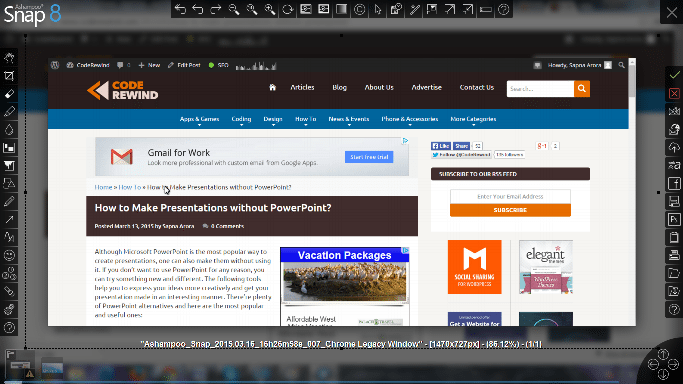Image resolution: width=683 pixels, height=384 pixels.
Task: Click the right arrow on navigation wheel
Action: [673, 364]
